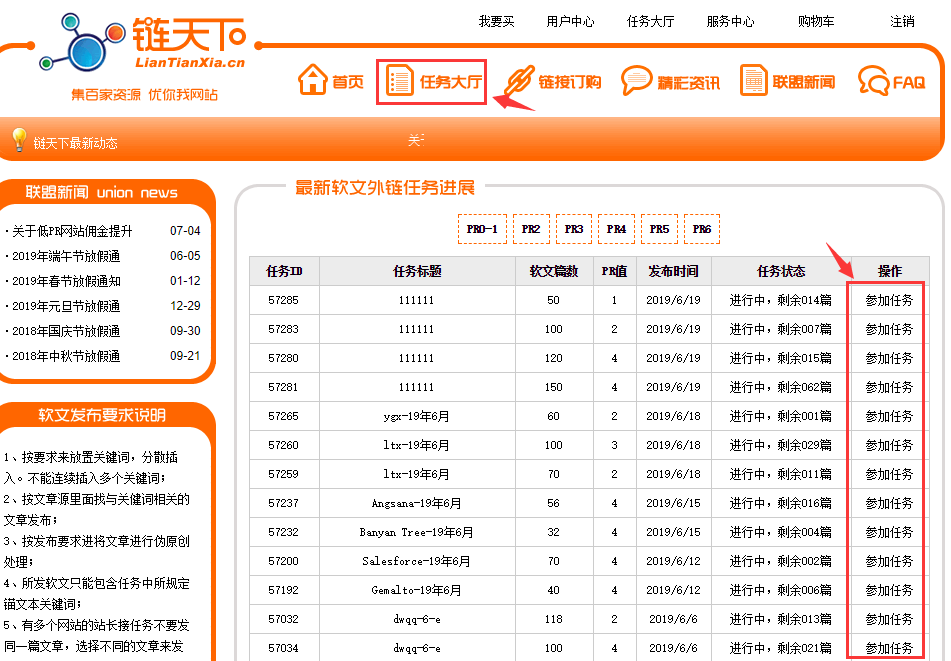Open 我要买 in the top menu
The image size is (951, 661).
click(496, 22)
